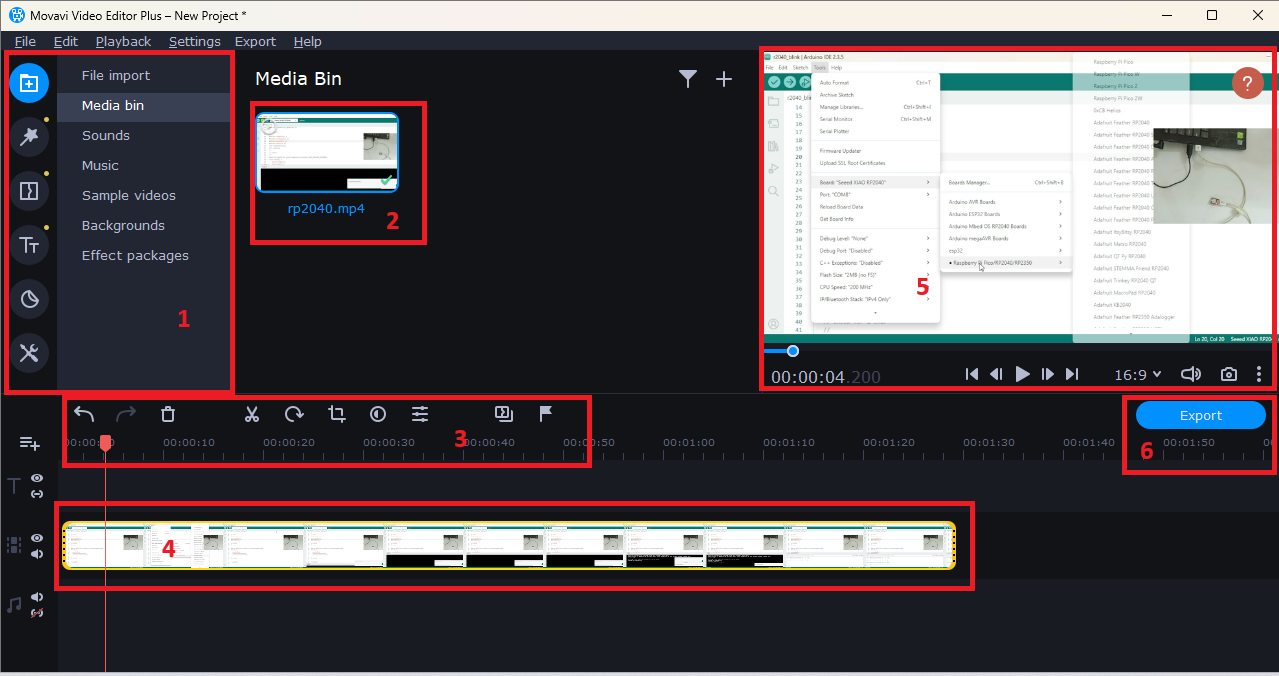This screenshot has height=676, width=1279.
Task: Open the Settings menu
Action: (x=195, y=41)
